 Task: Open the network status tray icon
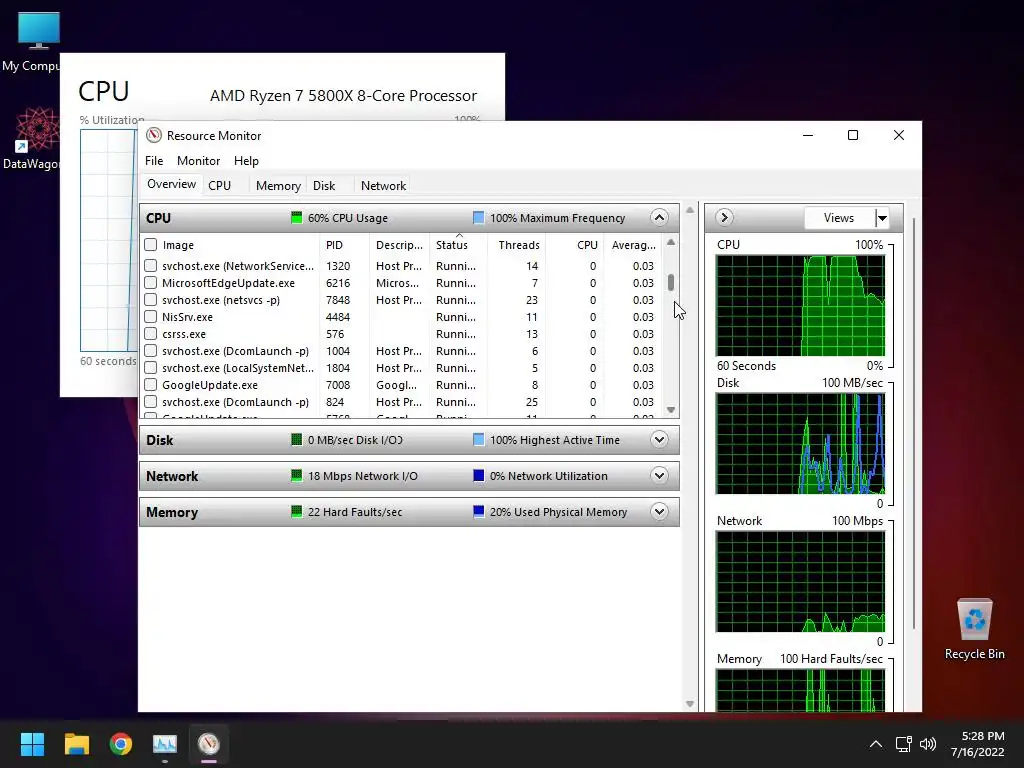point(903,744)
